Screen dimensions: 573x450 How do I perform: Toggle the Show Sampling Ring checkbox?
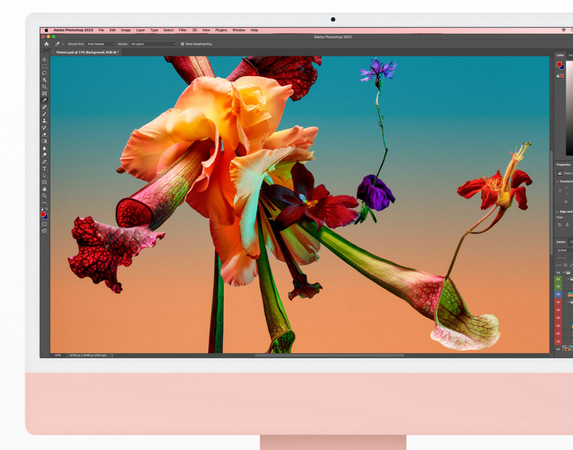pyautogui.click(x=182, y=44)
